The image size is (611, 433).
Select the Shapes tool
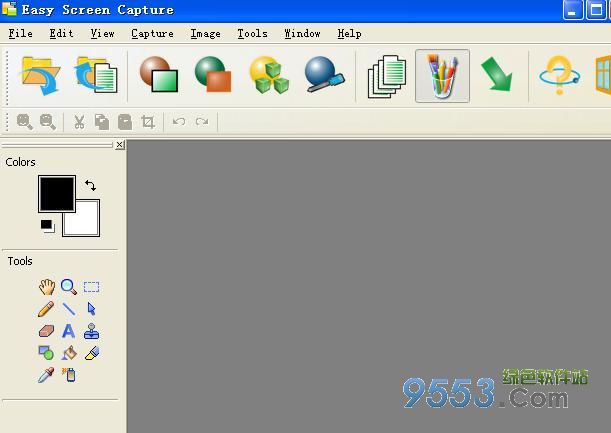coord(46,353)
